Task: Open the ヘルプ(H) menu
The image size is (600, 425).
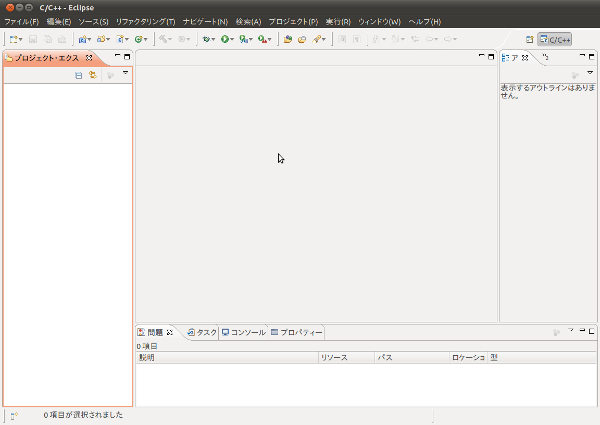Action: (x=425, y=22)
